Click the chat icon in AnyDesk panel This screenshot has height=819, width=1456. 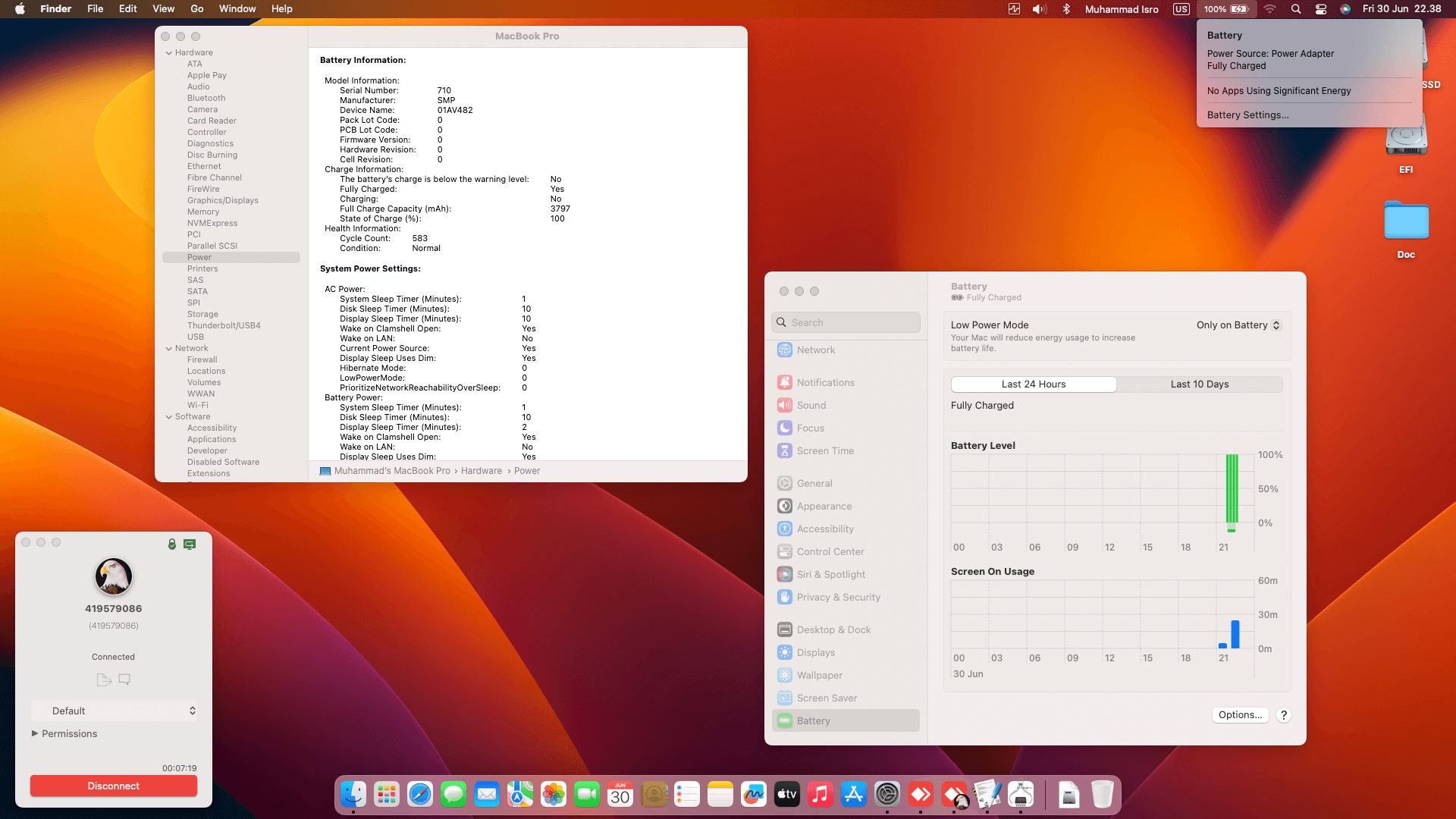pos(124,679)
